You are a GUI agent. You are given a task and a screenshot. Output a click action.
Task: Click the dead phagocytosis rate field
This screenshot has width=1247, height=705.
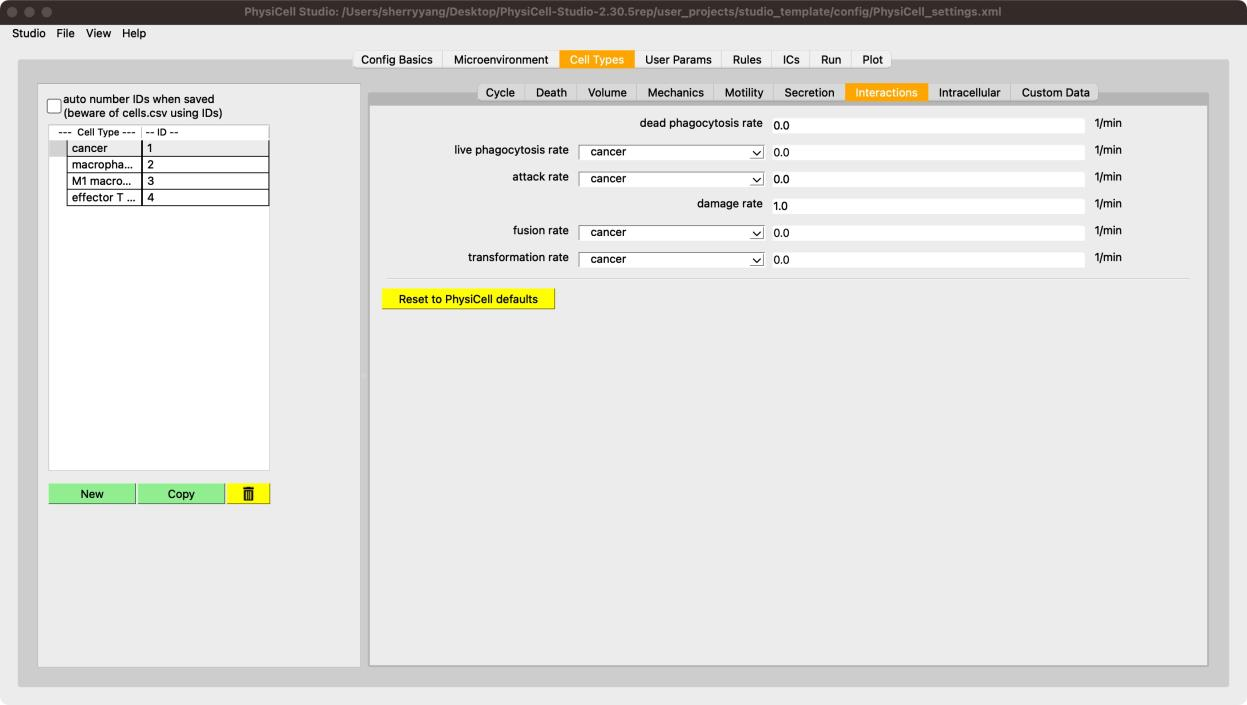[x=927, y=126]
